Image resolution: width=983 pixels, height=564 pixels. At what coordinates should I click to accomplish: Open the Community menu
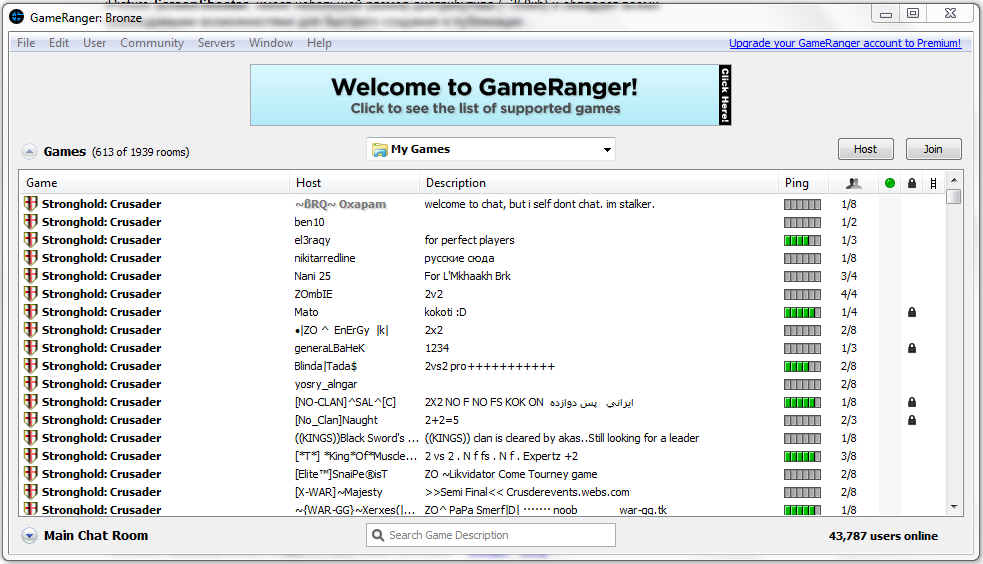tap(152, 43)
